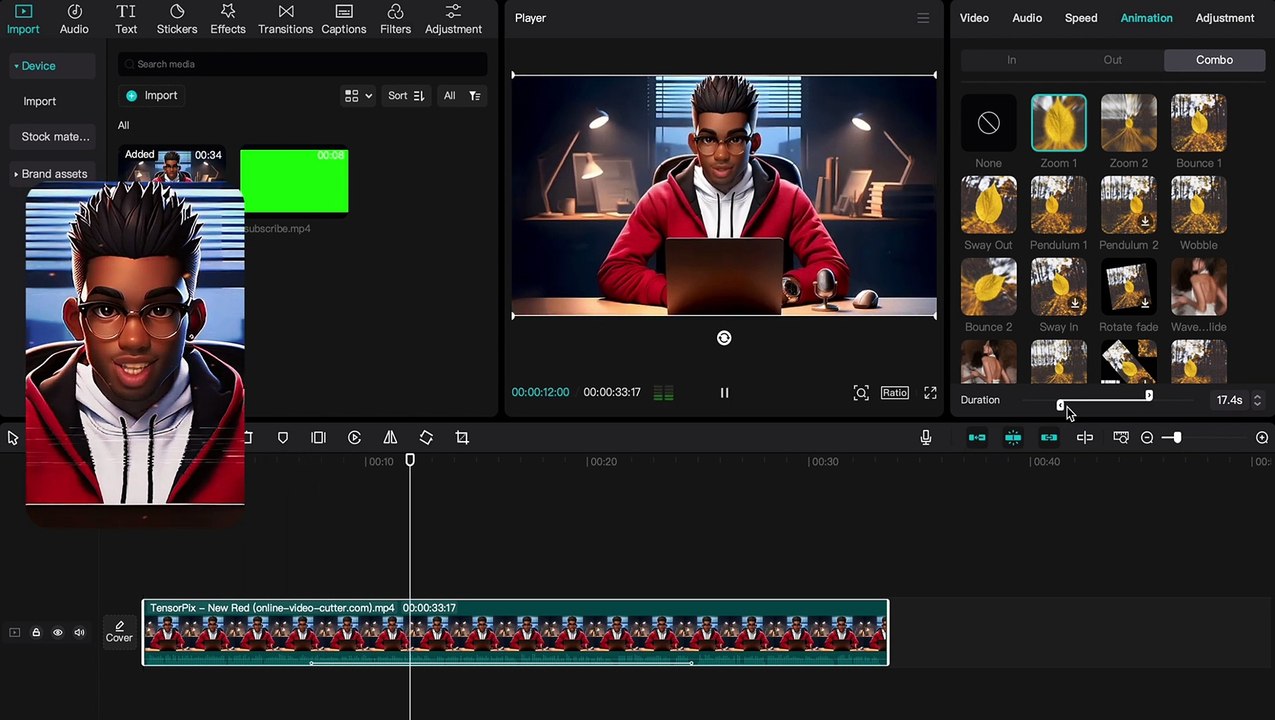
Task: Toggle auto snapping in the timeline
Action: click(1013, 438)
